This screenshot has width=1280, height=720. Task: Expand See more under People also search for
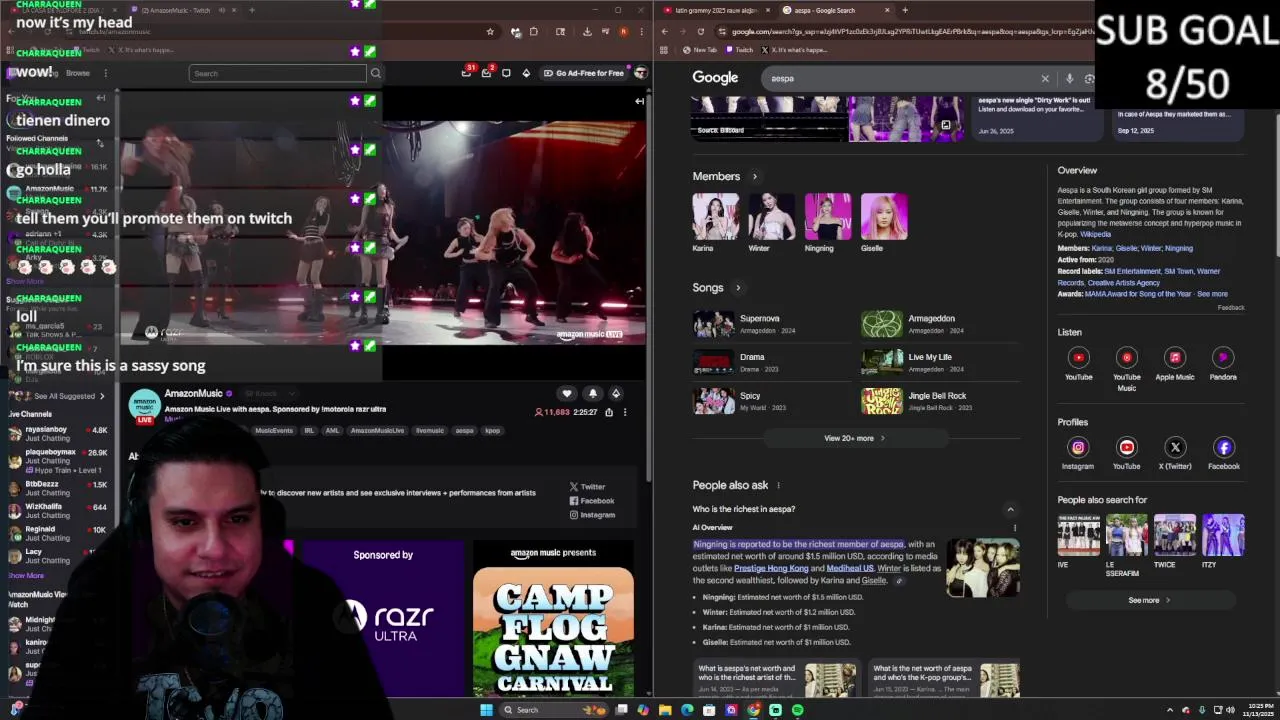[1149, 600]
